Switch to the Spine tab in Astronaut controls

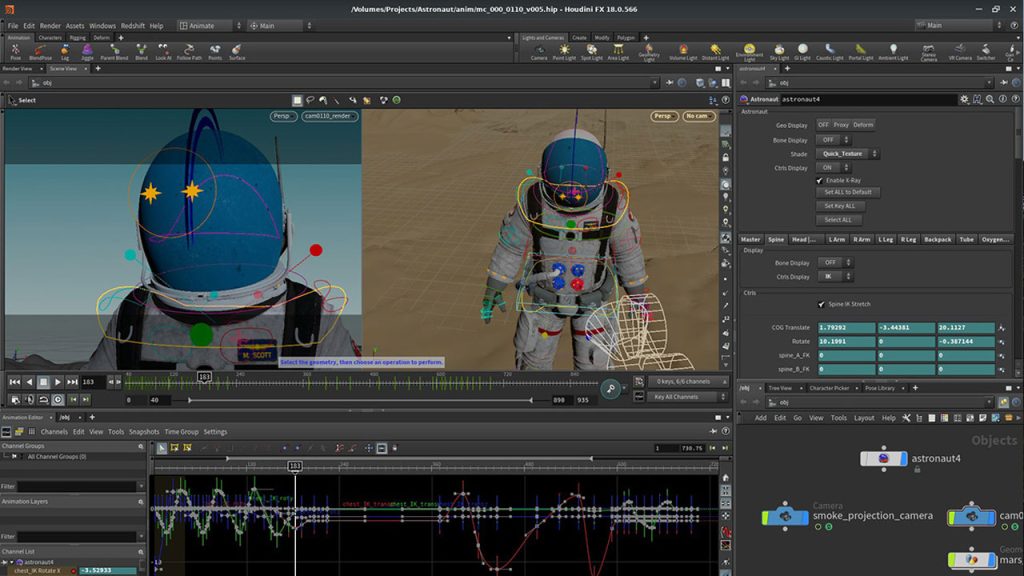[x=775, y=239]
